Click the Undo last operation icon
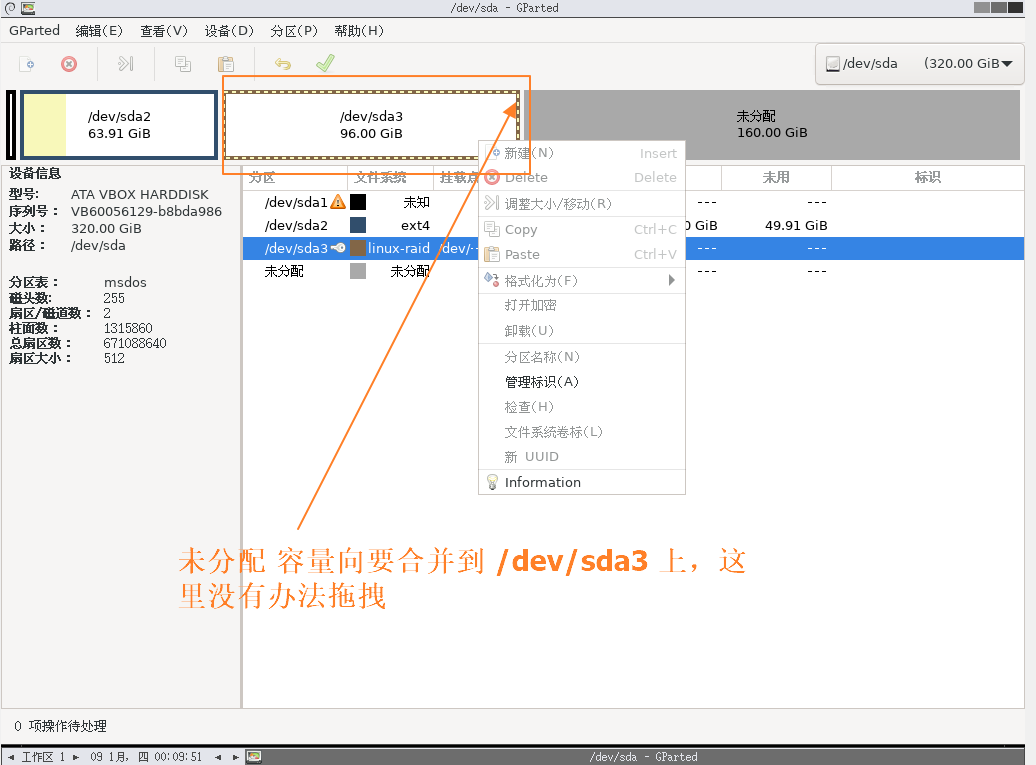Screen dimensions: 1036x765 click(x=283, y=63)
